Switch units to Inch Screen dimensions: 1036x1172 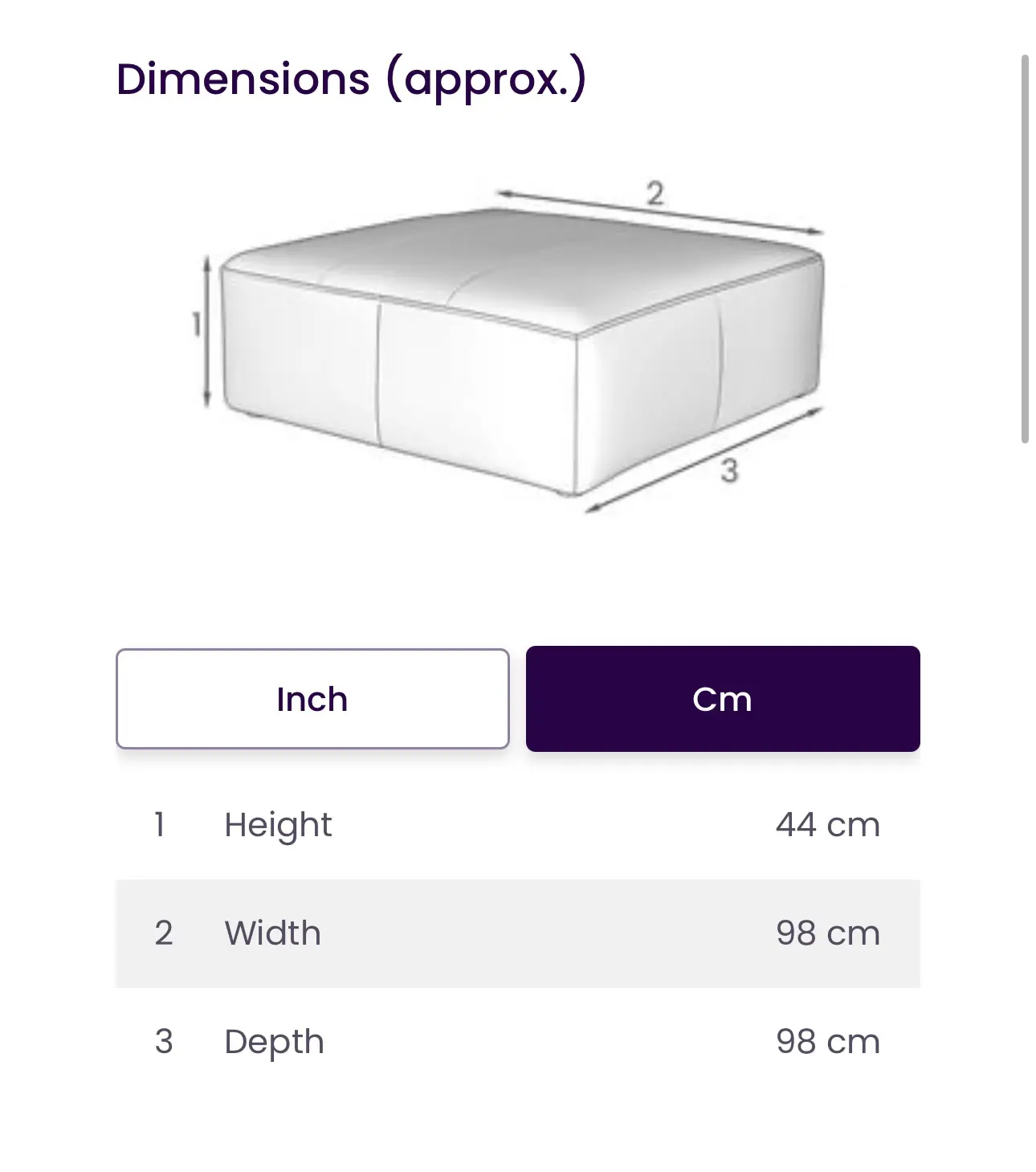point(312,699)
